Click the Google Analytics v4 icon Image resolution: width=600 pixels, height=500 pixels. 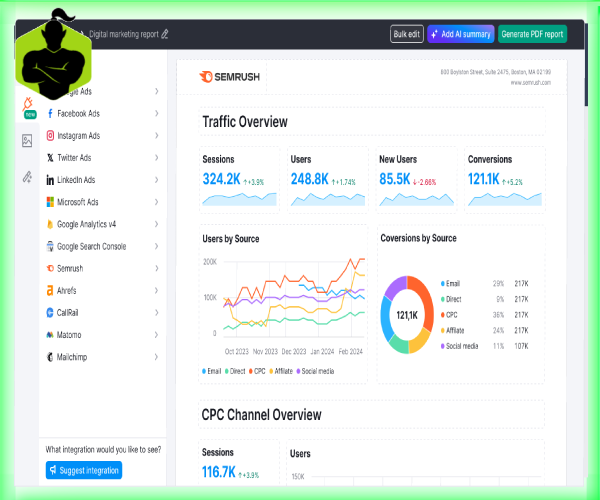[x=50, y=224]
